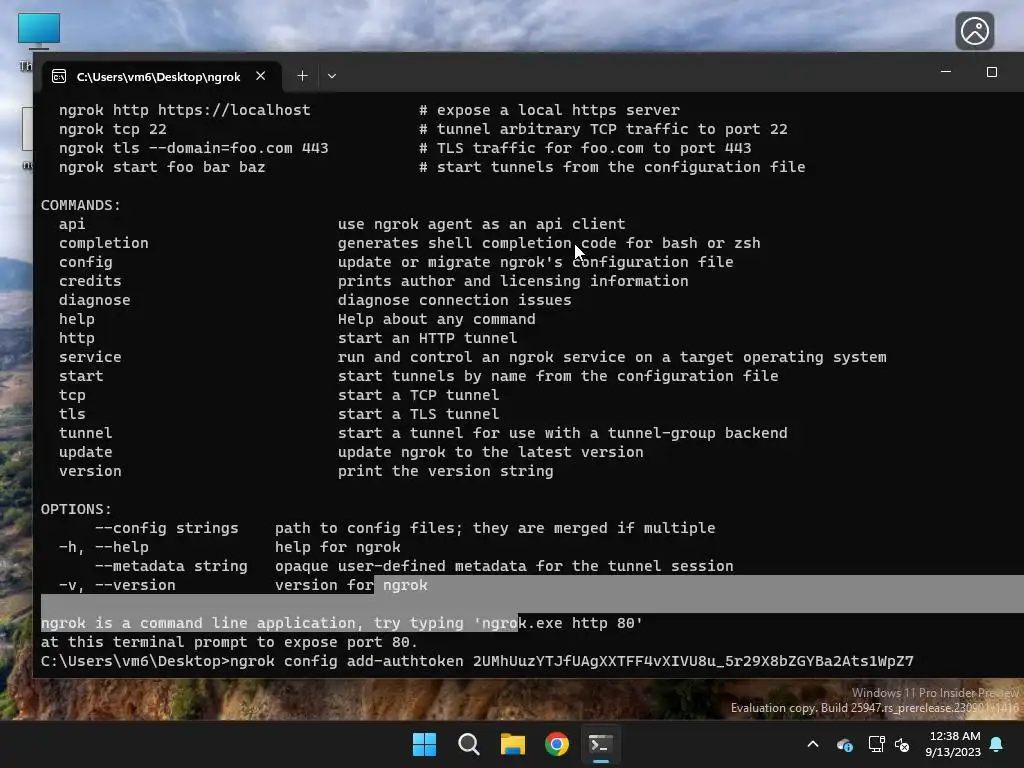1024x768 pixels.
Task: Launch File Explorer from taskbar
Action: tap(513, 744)
